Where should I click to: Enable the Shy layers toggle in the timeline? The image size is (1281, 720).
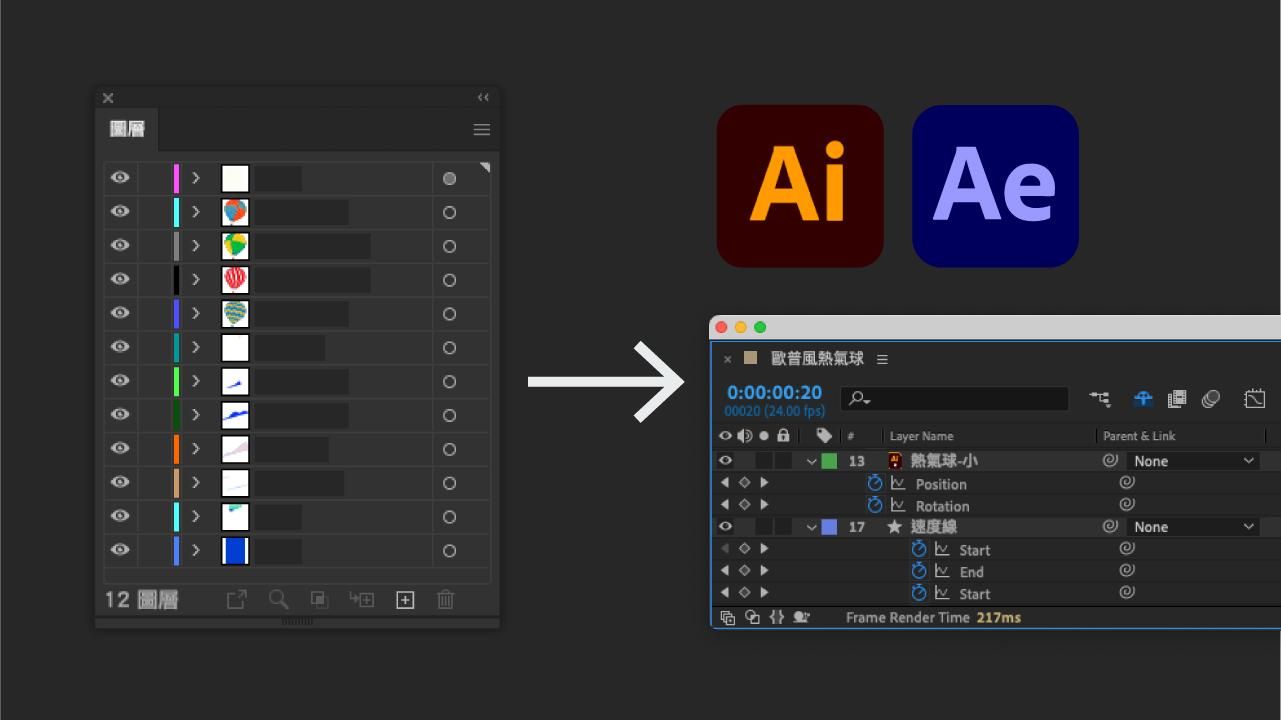pos(1143,398)
